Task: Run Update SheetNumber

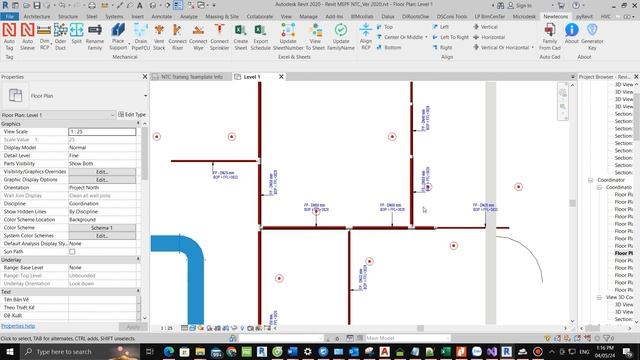Action: click(288, 37)
